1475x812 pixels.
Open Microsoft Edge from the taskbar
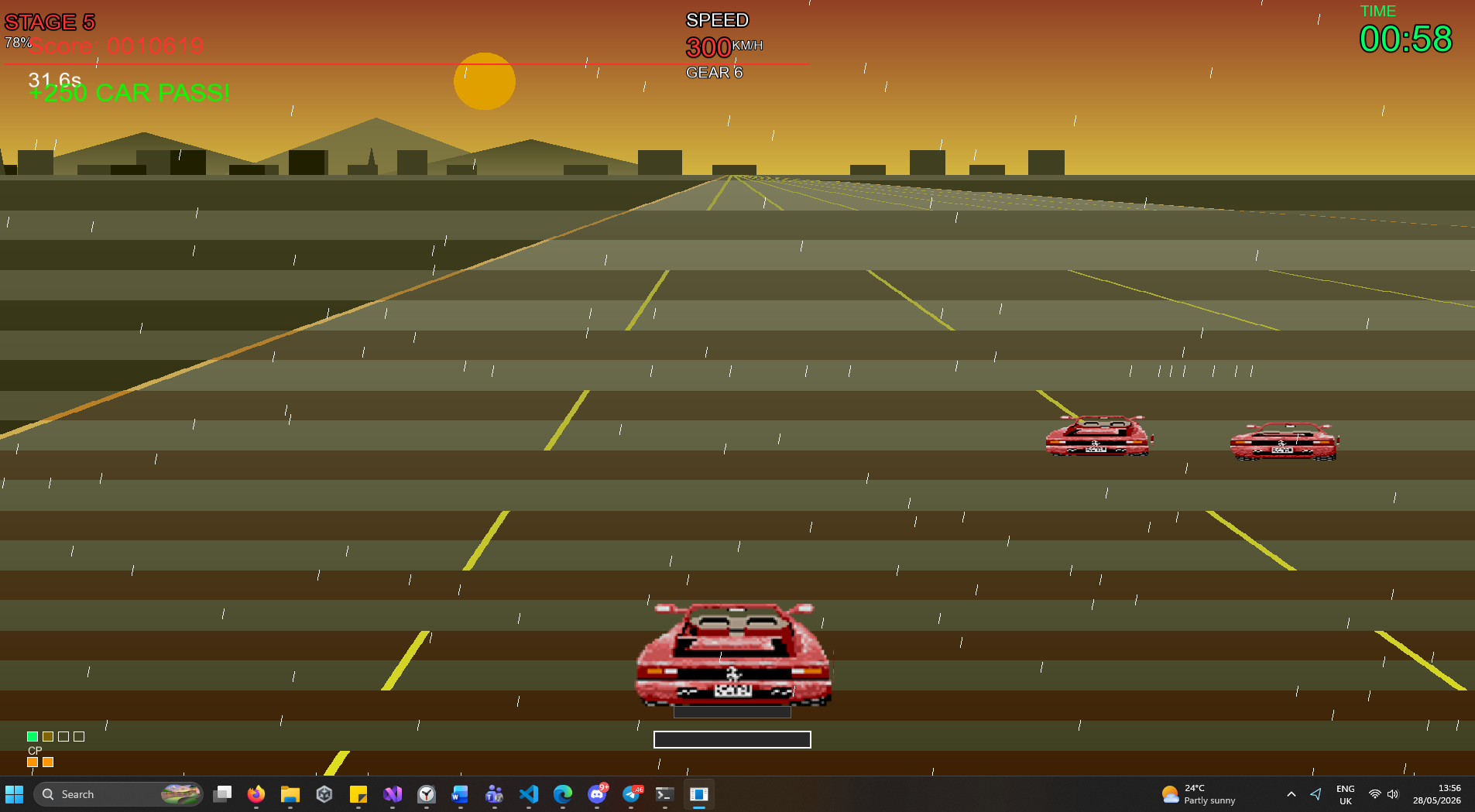click(563, 794)
